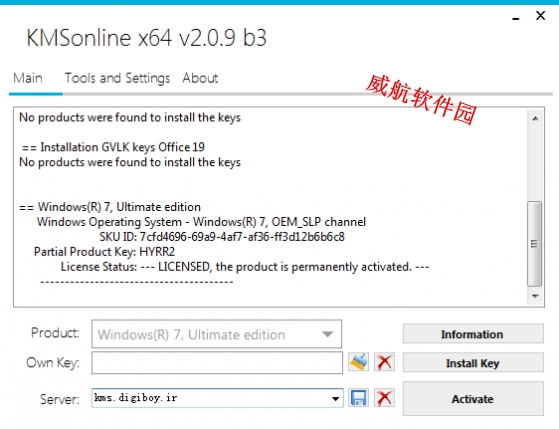Focus the Own Key input field
559x429 pixels.
(217, 363)
